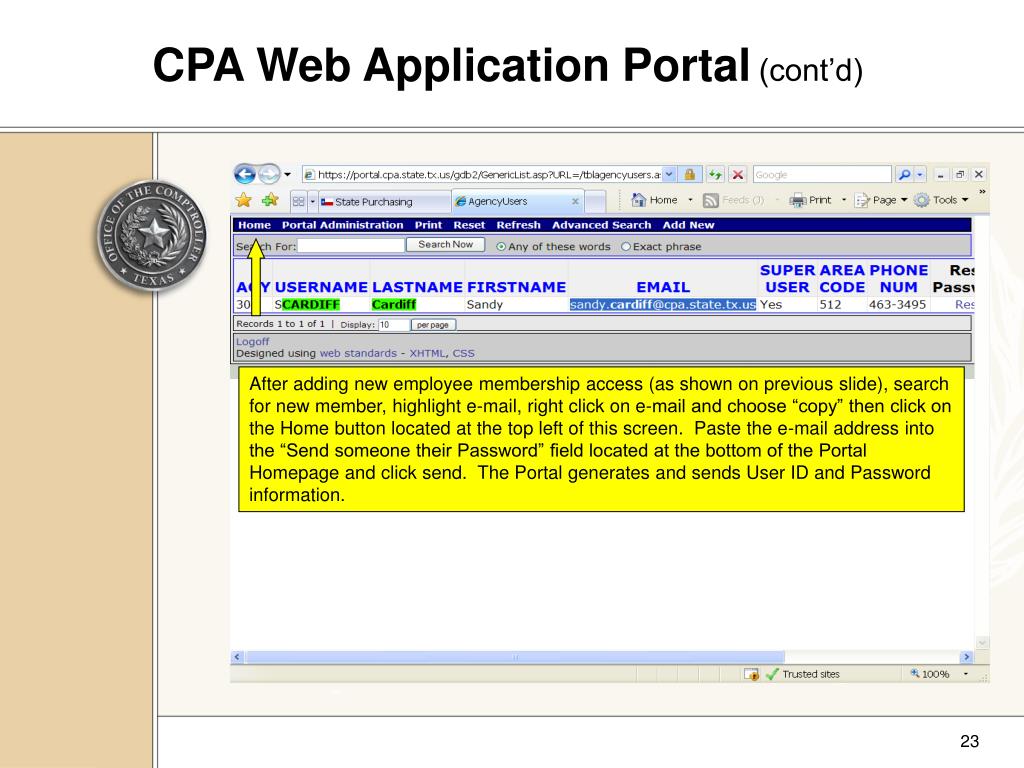The width and height of the screenshot is (1024, 768).
Task: Open the XHTML link
Action: 428,353
